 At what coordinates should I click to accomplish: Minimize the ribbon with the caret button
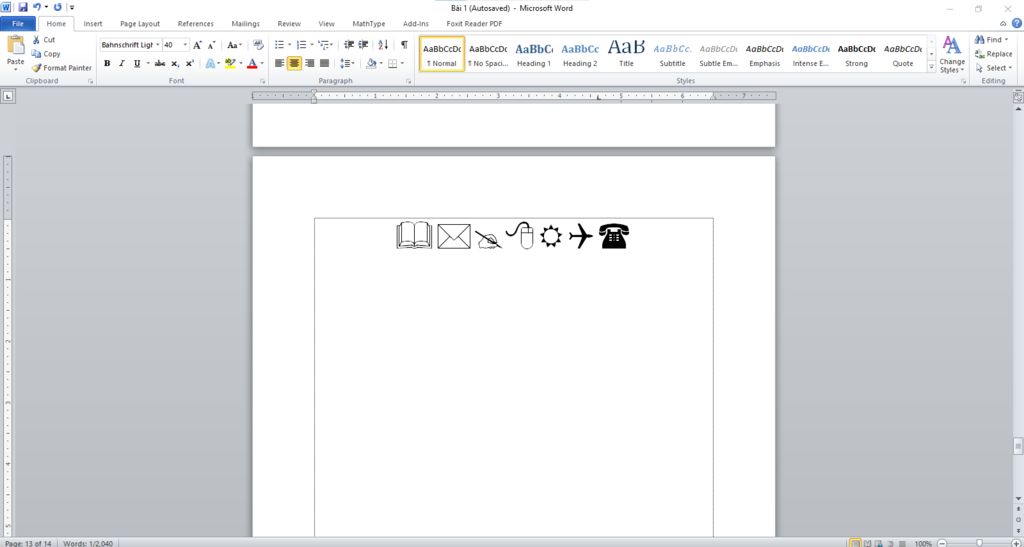[x=1003, y=23]
